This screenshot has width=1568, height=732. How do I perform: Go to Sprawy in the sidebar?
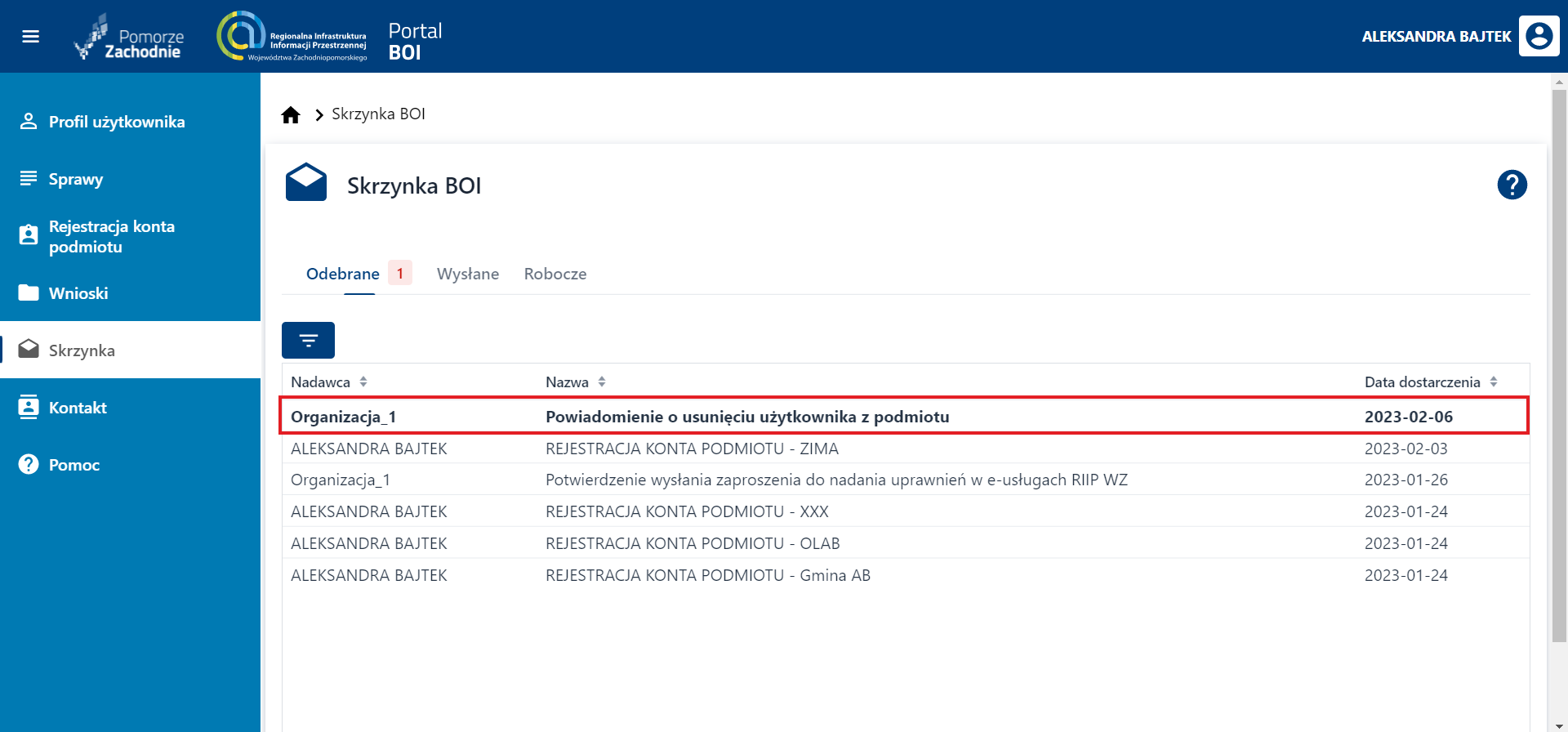(x=75, y=179)
